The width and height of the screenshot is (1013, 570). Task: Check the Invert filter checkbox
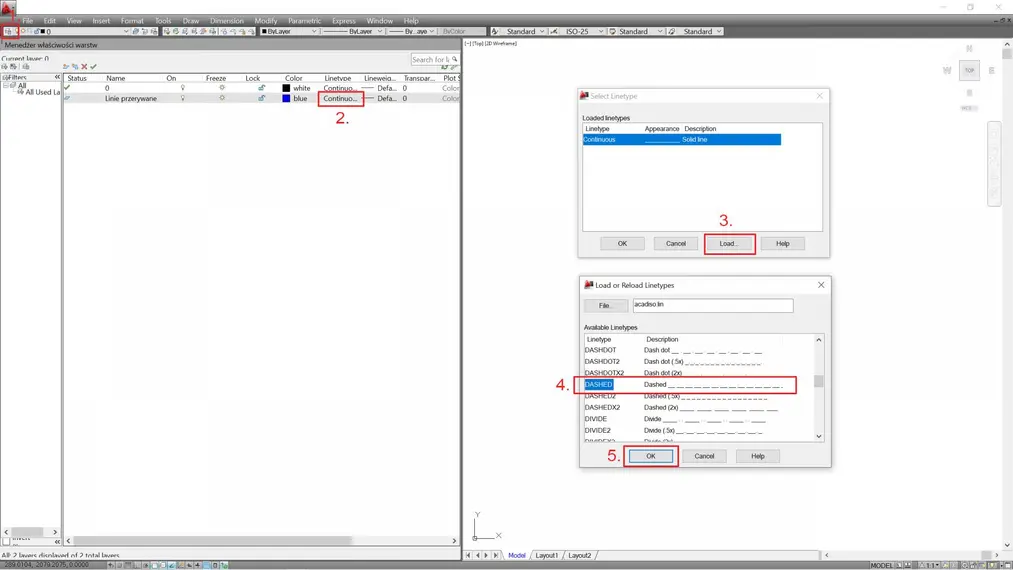(x=6, y=542)
